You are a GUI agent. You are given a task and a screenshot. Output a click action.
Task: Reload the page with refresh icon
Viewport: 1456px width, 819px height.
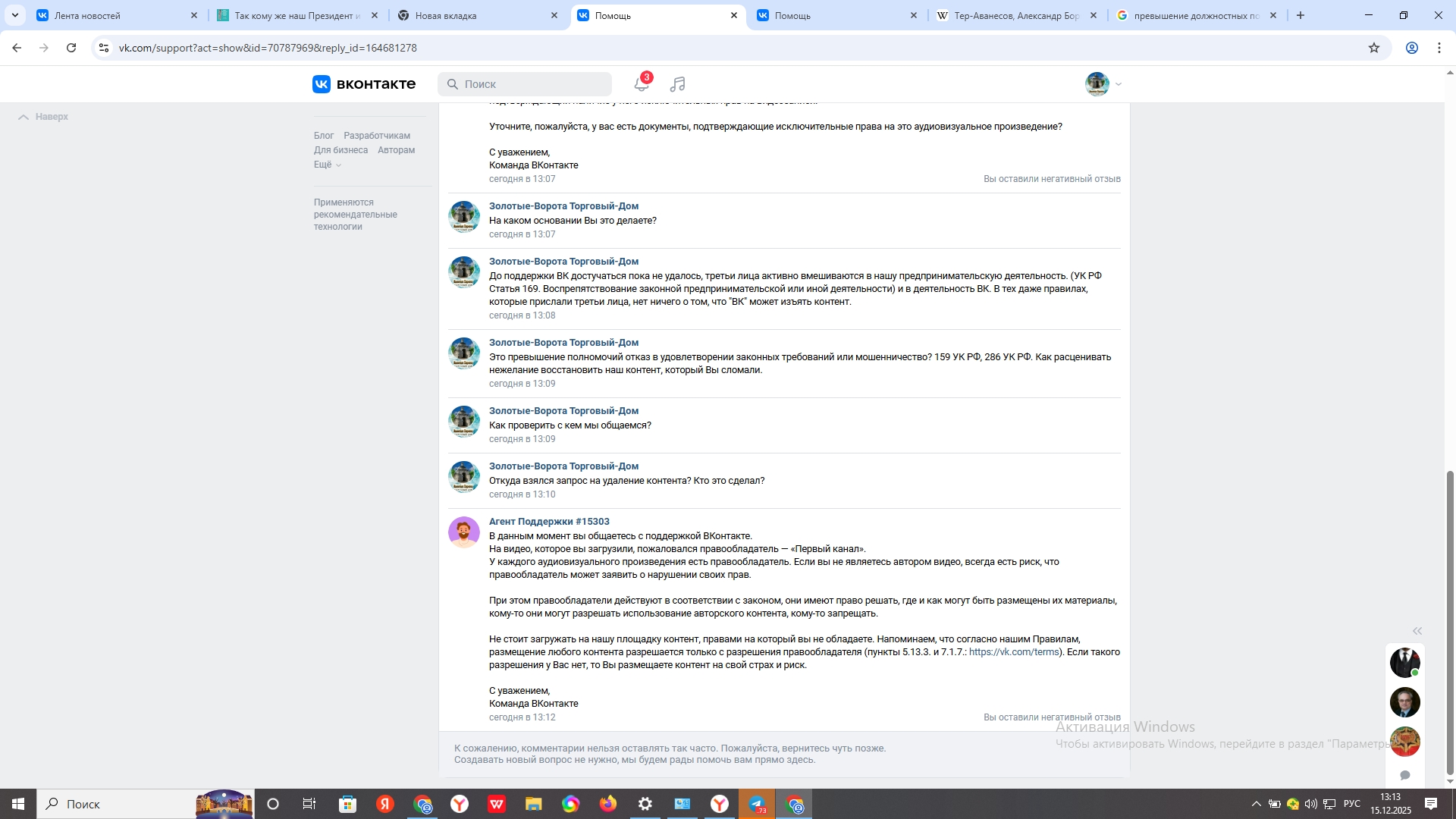point(71,48)
